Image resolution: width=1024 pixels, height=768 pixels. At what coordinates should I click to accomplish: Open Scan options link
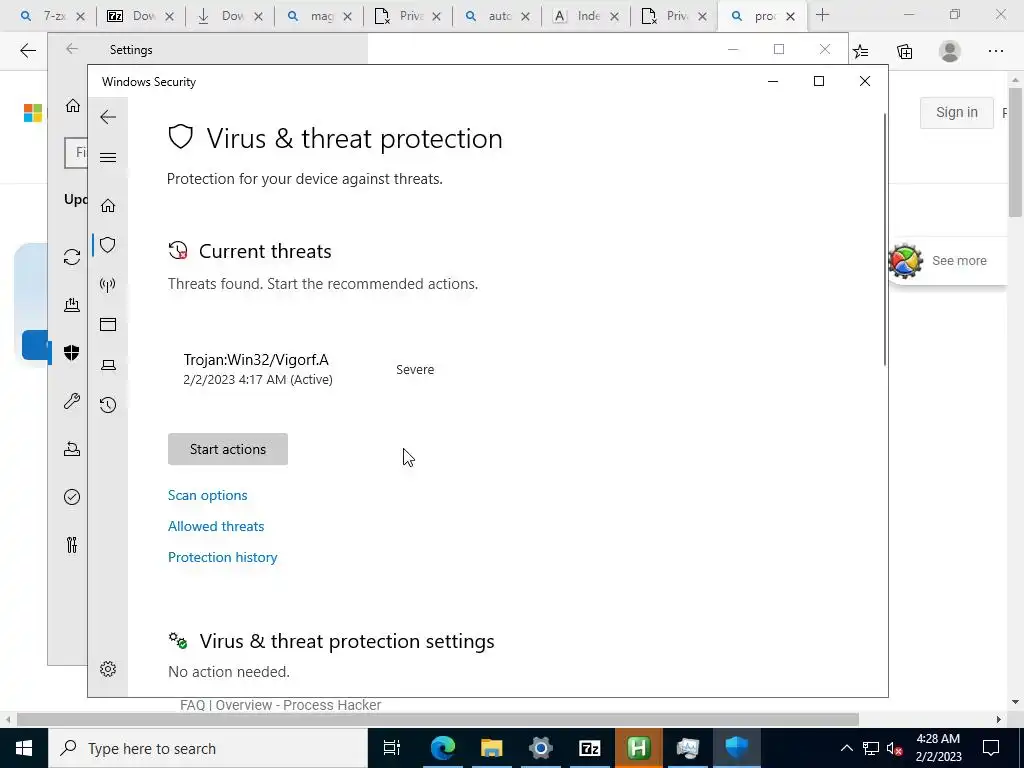point(208,496)
